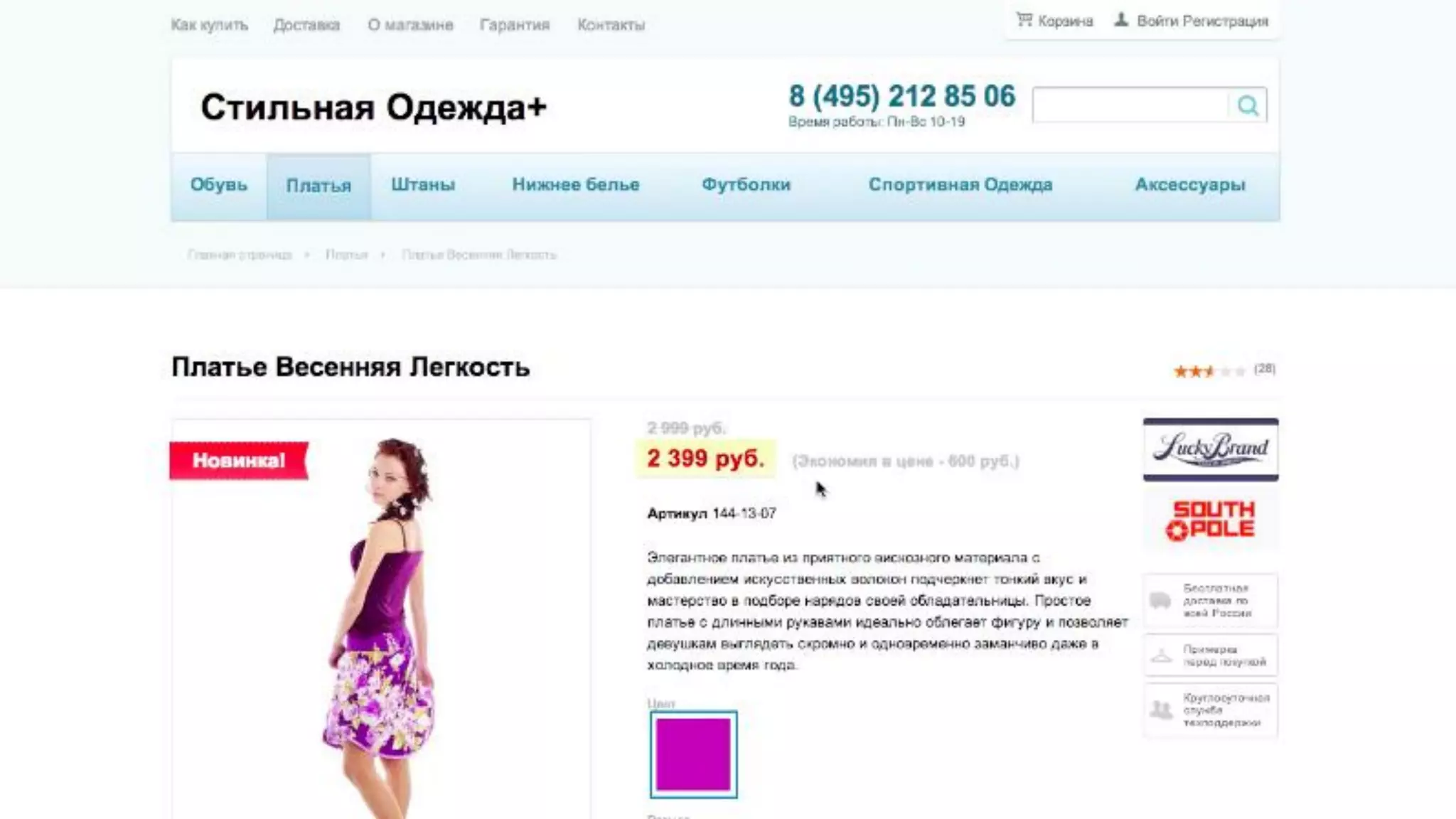Click the round-the-clock support icon
The height and width of the screenshot is (819, 1456).
click(x=1161, y=710)
